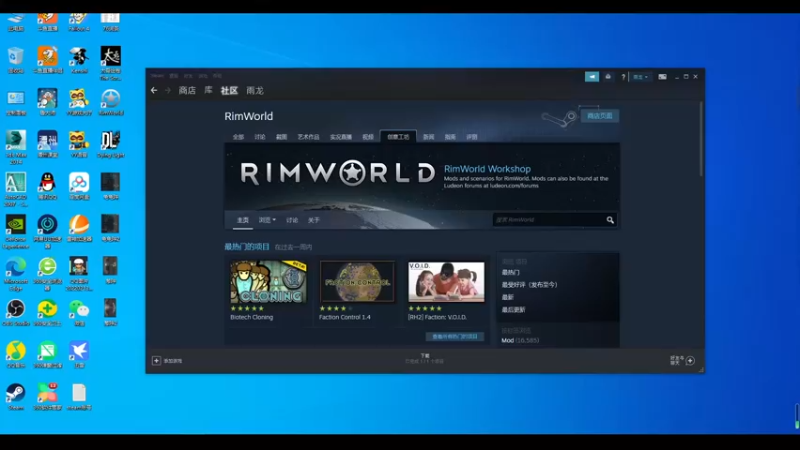Open the announcements megaphone button in Steam

coord(592,77)
